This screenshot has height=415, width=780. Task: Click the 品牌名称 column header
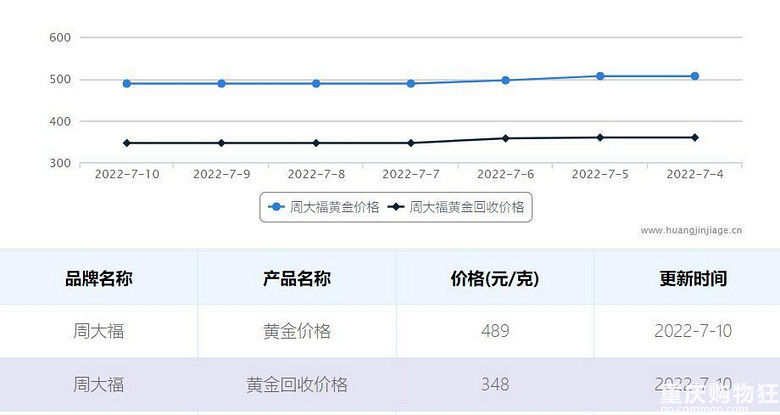(98, 278)
